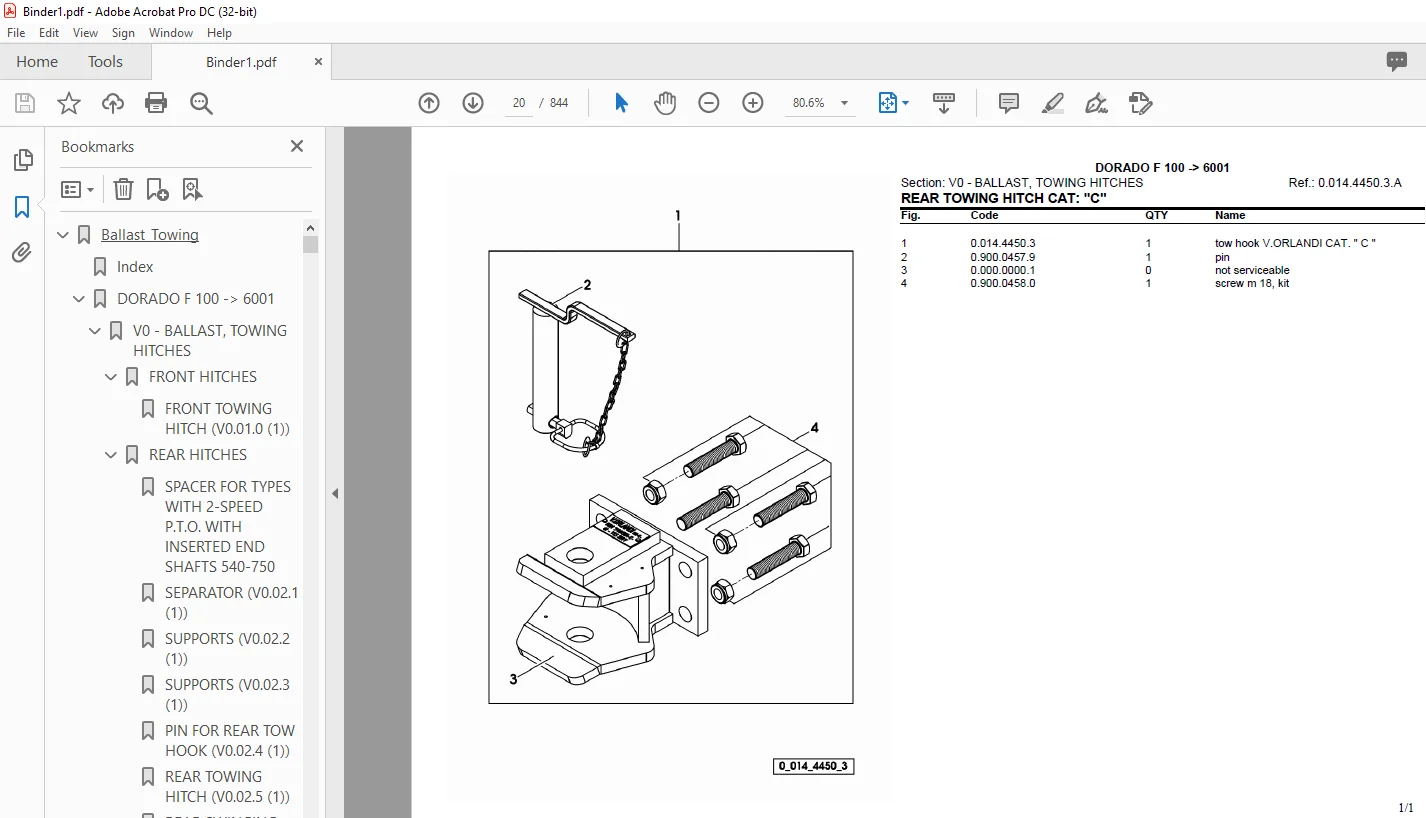1426x818 pixels.
Task: Click 'screw m 18, kit' part name
Action: 1252,283
